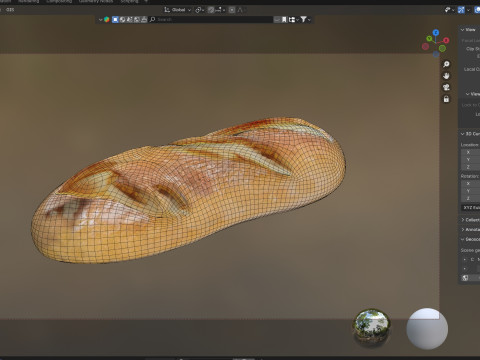This screenshot has height=360, width=480.
Task: Open the funnel filter dropdown
Action: coord(305,20)
